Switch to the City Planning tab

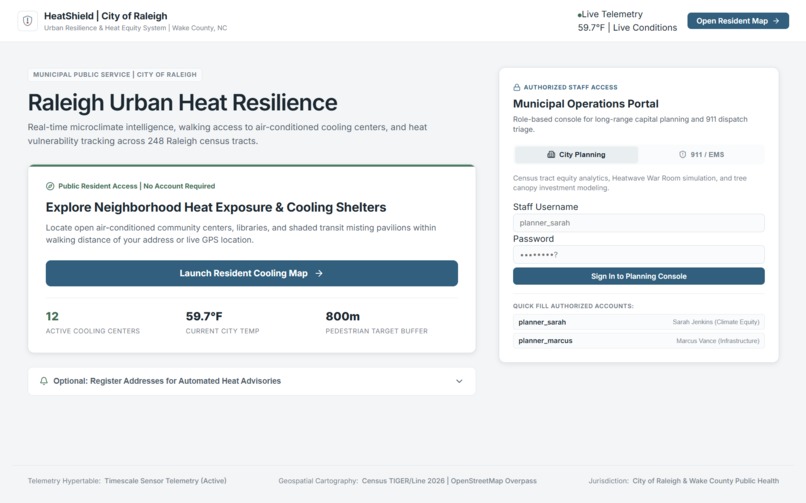pos(576,155)
